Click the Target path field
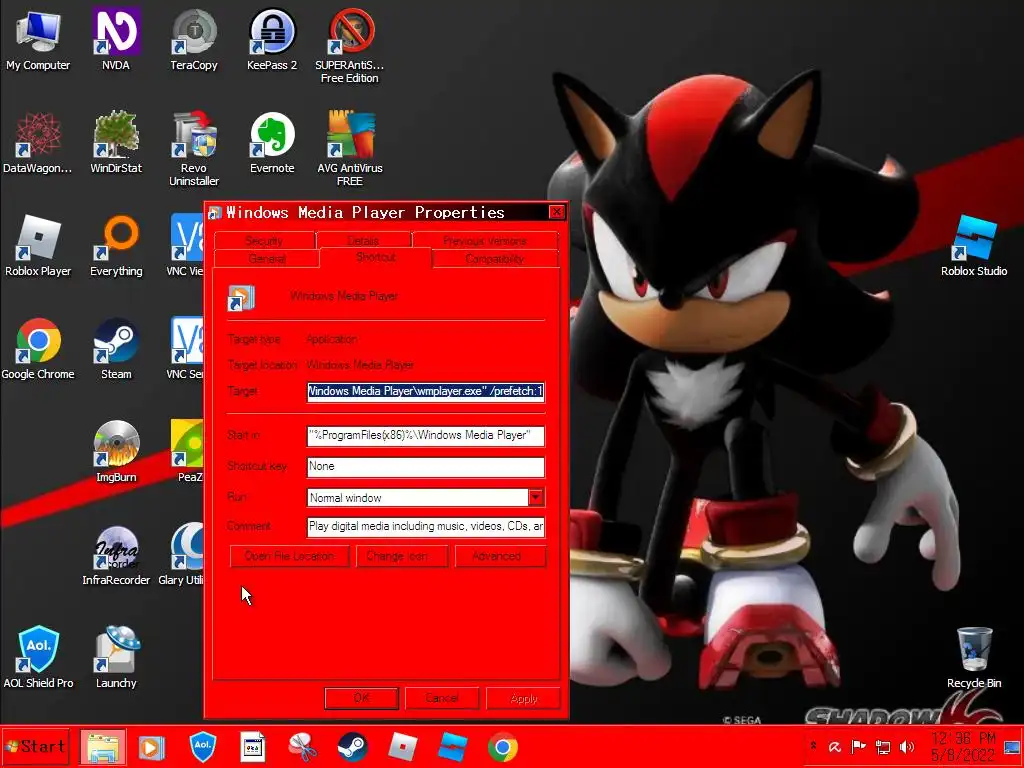The width and height of the screenshot is (1024, 768). click(x=426, y=391)
